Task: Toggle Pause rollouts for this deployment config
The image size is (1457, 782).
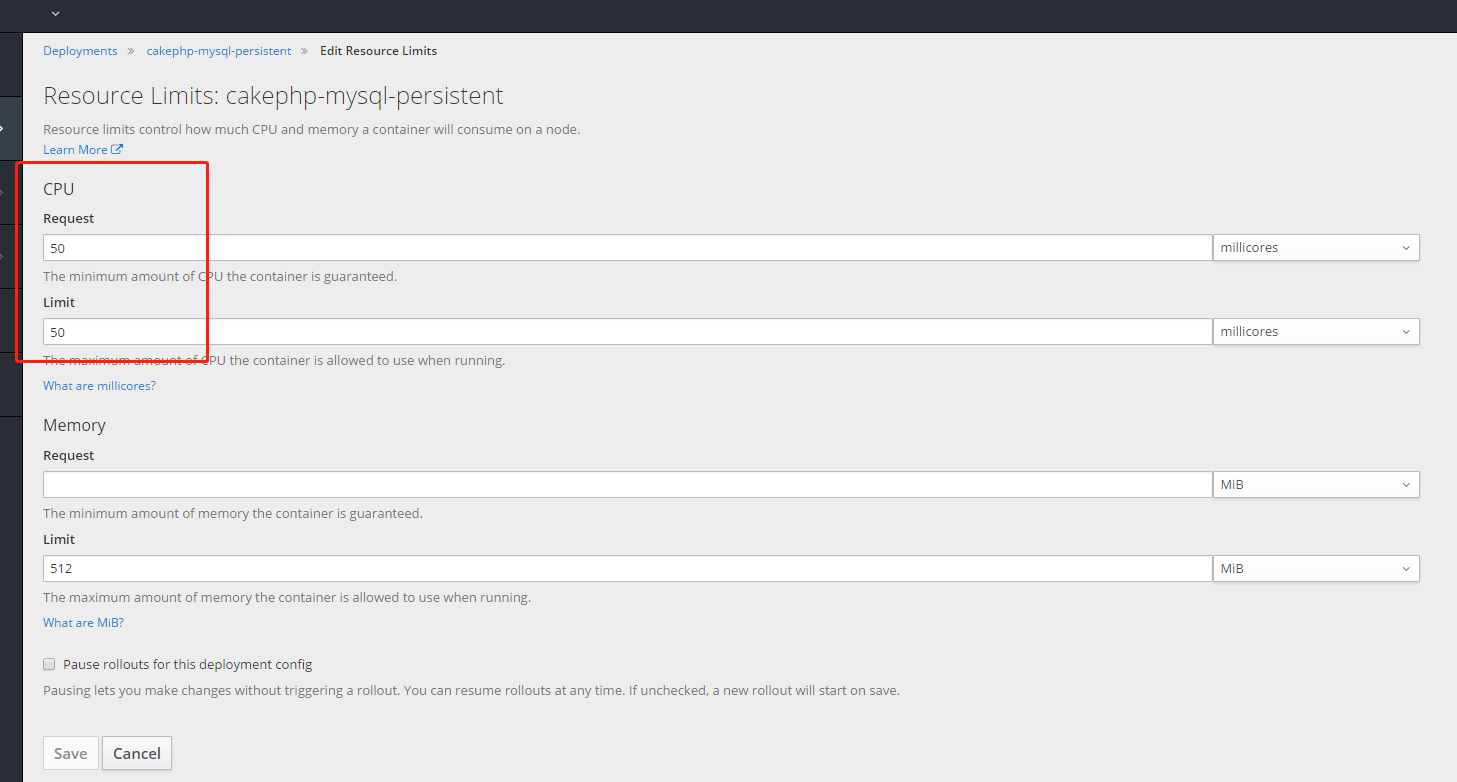Action: click(x=49, y=664)
